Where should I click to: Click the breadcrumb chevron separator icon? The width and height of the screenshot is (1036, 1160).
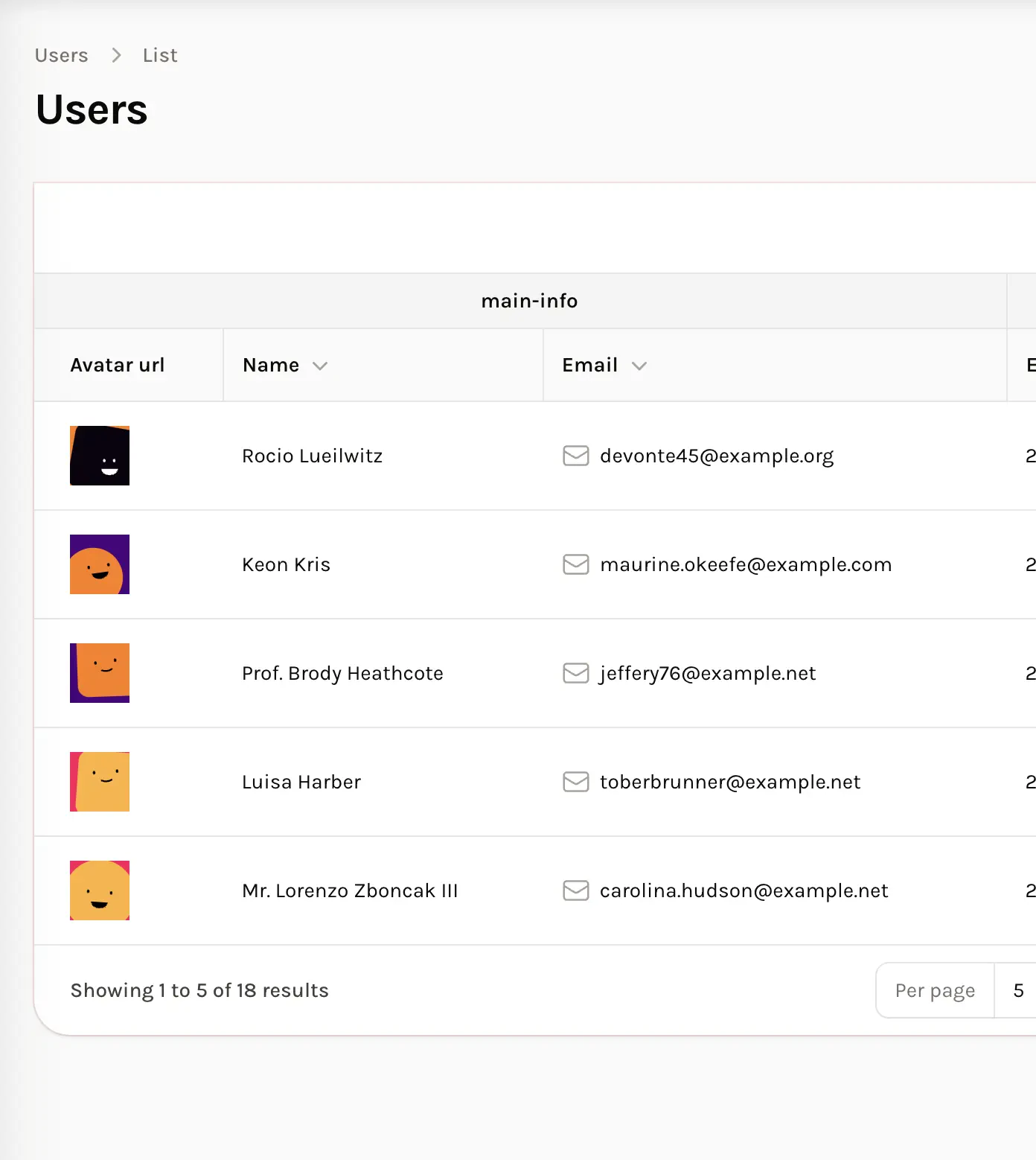116,55
